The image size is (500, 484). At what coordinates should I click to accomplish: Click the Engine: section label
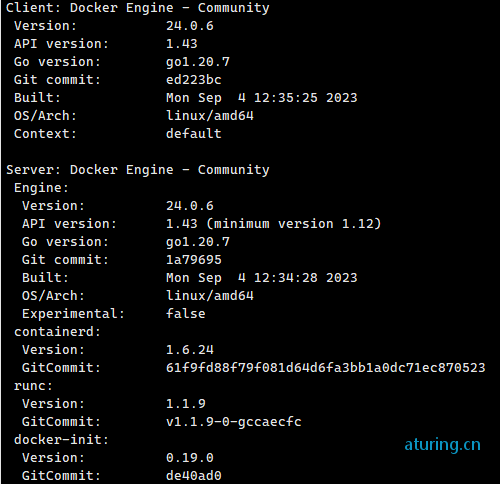coord(41,188)
